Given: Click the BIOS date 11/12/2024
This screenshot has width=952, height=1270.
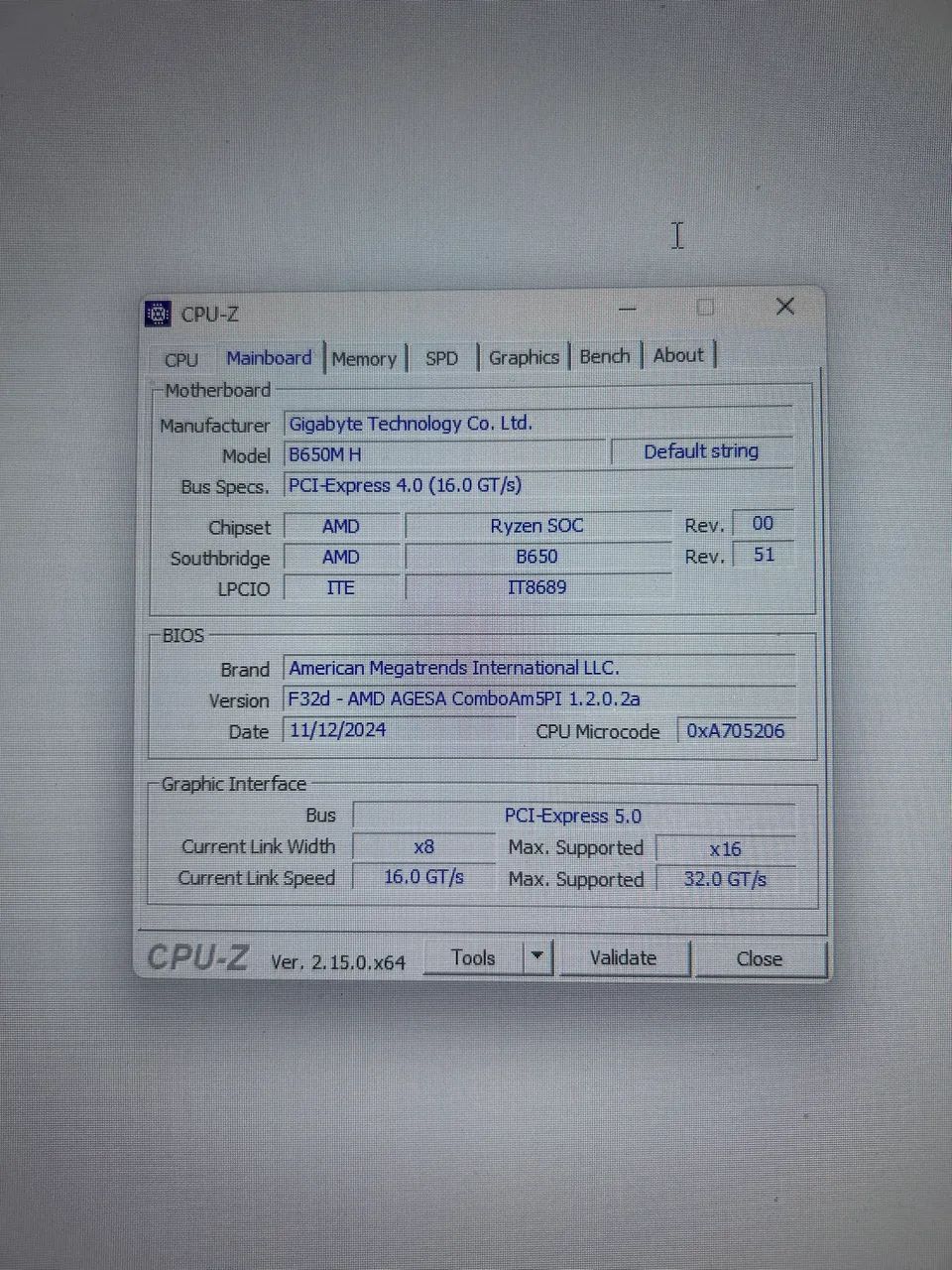Looking at the screenshot, I should click(400, 730).
